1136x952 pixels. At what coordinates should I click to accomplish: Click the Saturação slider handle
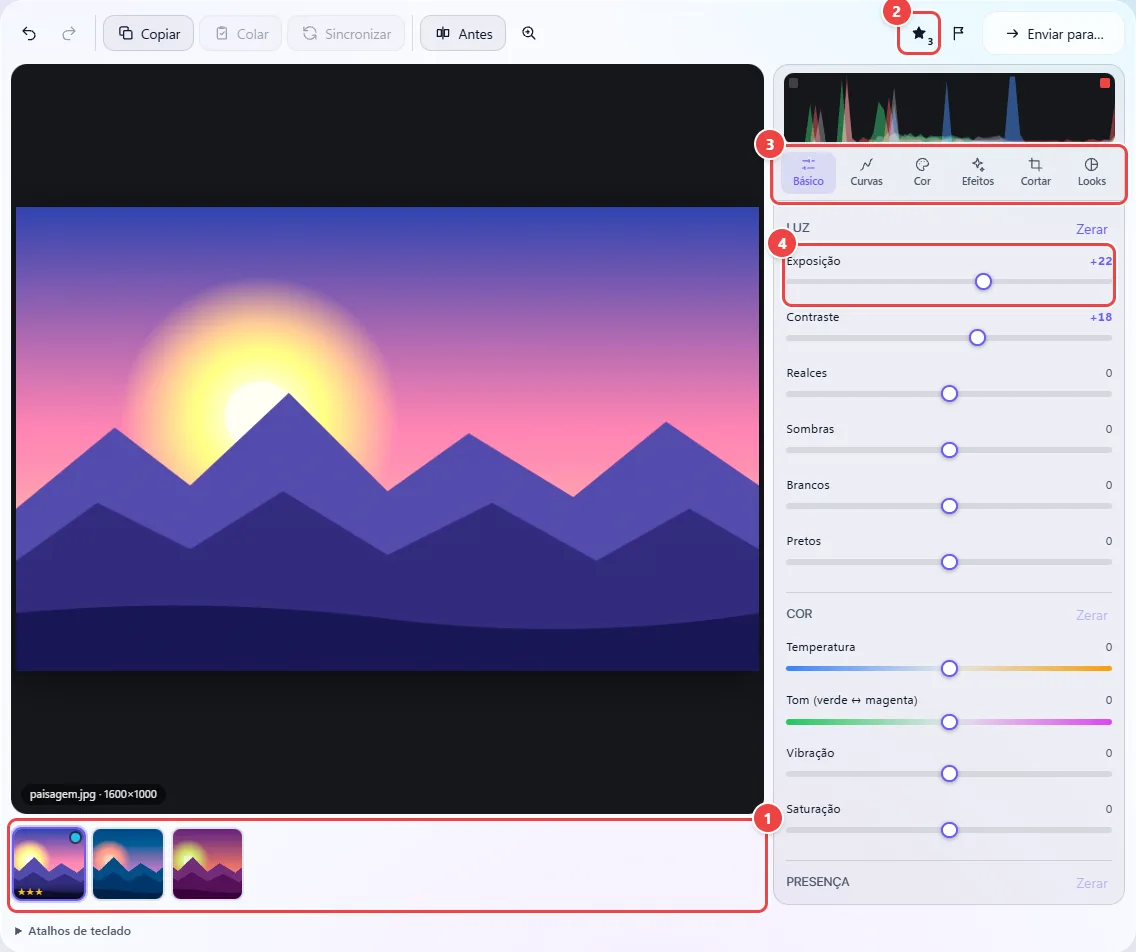click(949, 830)
